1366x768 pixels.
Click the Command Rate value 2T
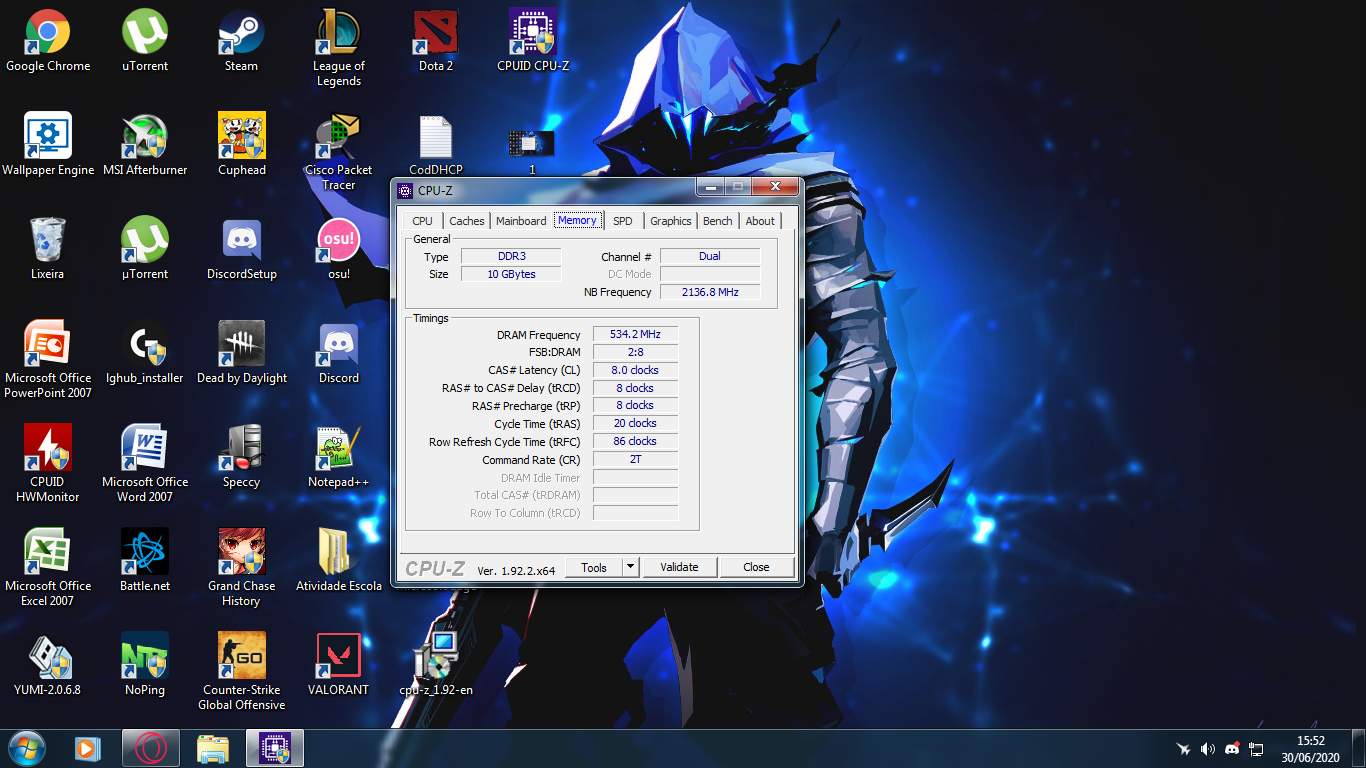point(636,459)
